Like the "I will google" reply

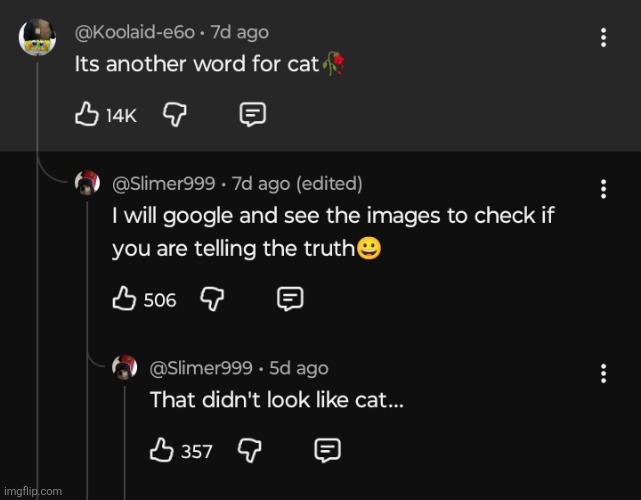[x=125, y=299]
